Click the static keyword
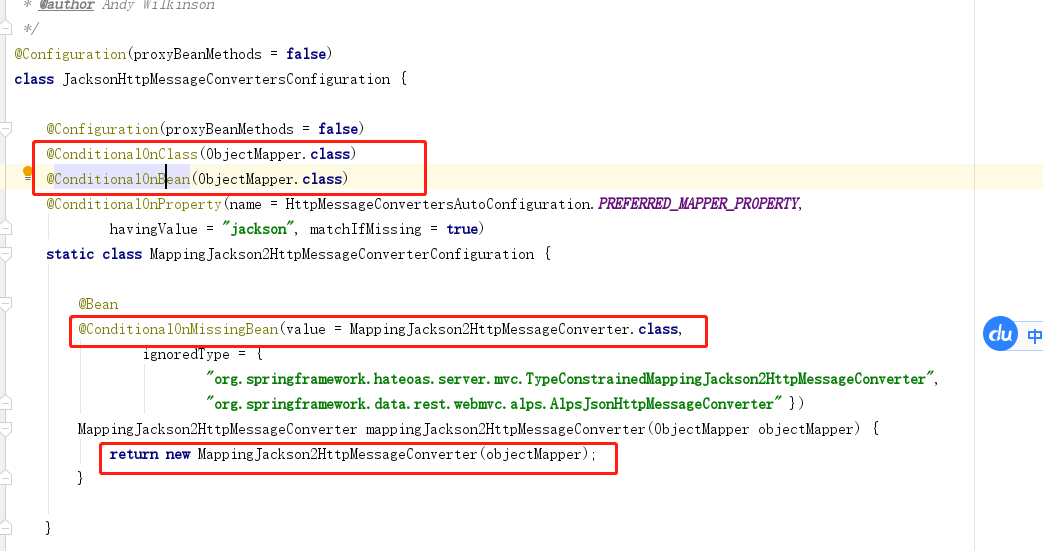Viewport: 1043px width, 551px height. [70, 254]
